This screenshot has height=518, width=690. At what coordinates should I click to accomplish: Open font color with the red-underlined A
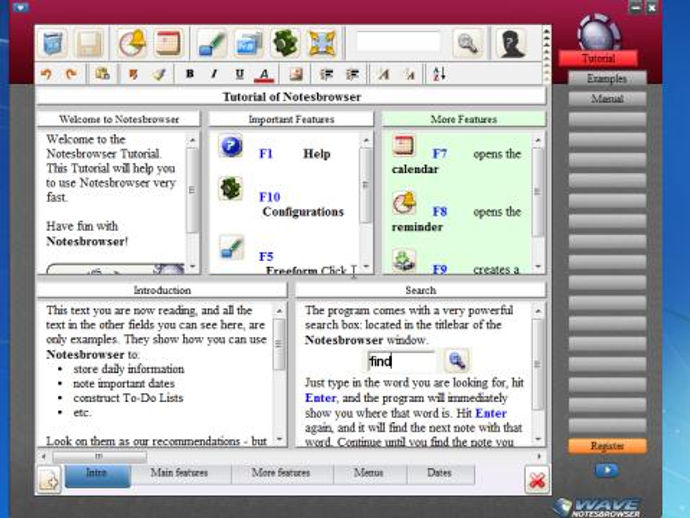pyautogui.click(x=264, y=74)
